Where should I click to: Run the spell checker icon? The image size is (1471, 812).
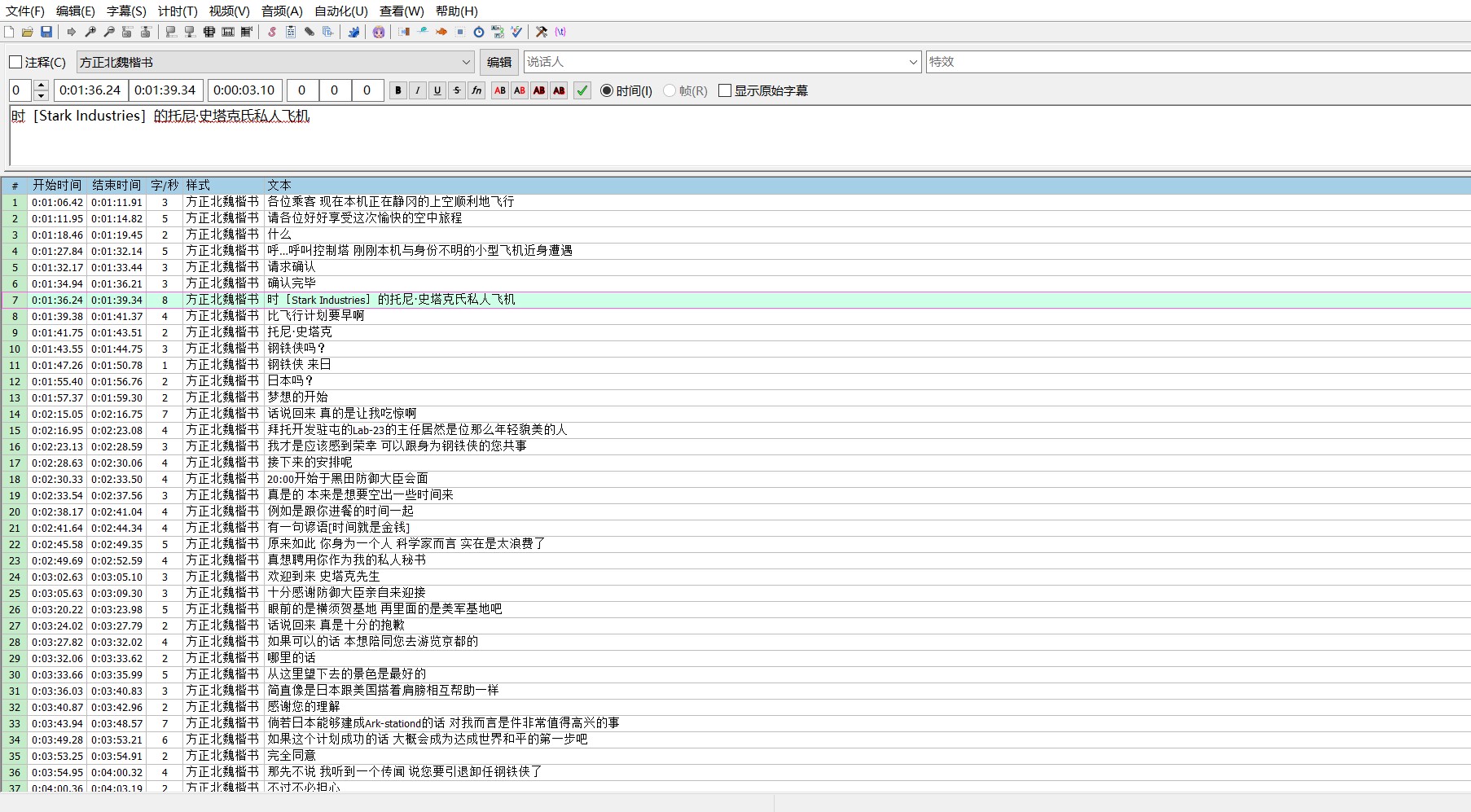[516, 32]
